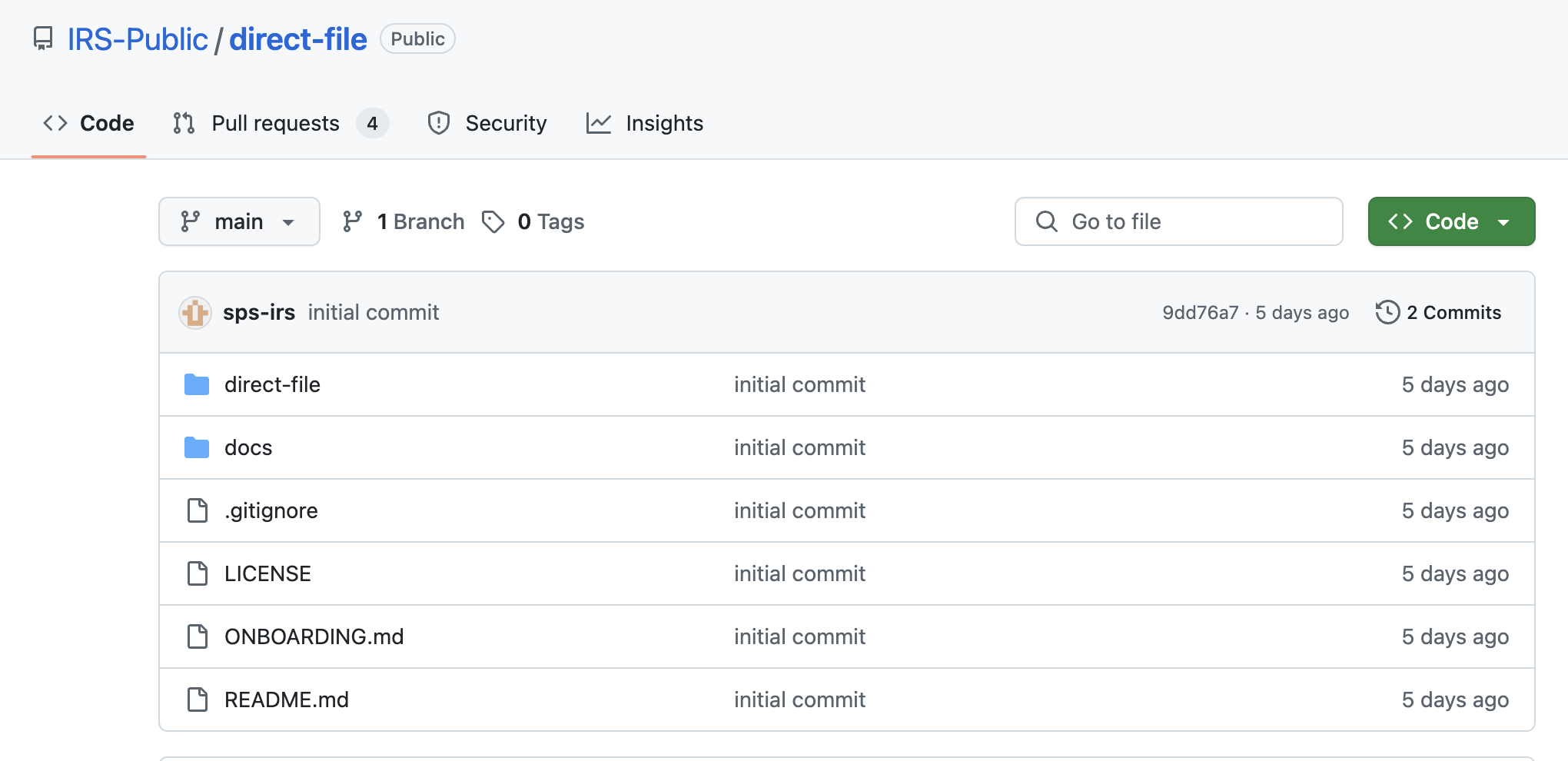1568x761 pixels.
Task: Open commit hash 9dd76a7
Action: pos(1201,312)
